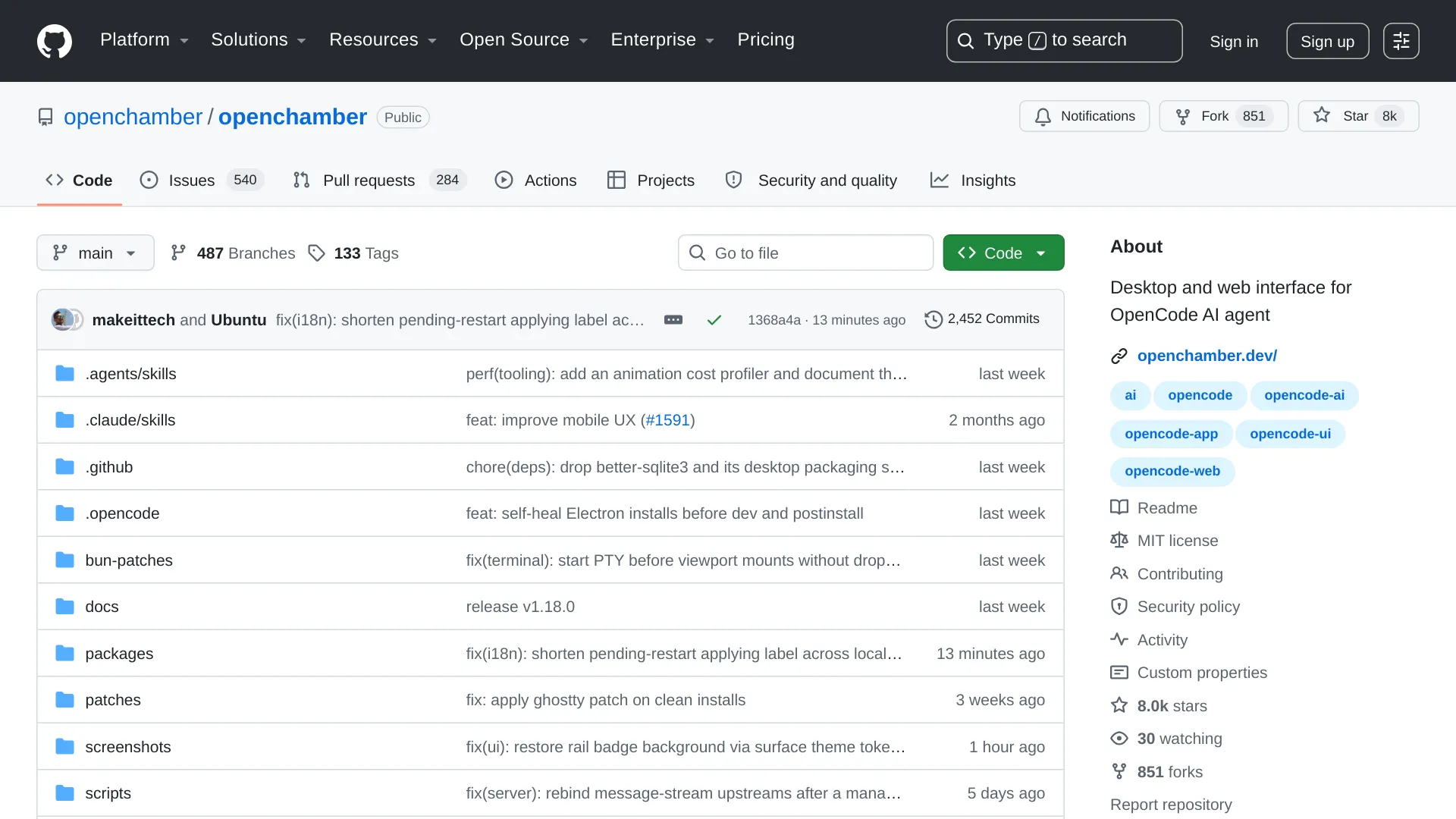This screenshot has width=1456, height=819.
Task: Click the appearance settings icon beside Sign up
Action: 1401,41
